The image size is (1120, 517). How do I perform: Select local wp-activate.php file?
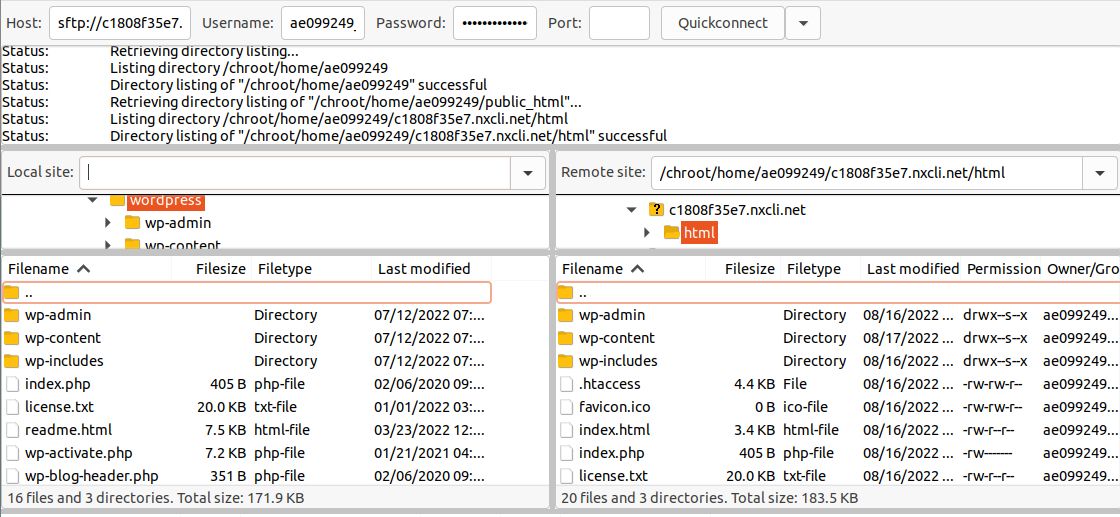tap(247, 453)
